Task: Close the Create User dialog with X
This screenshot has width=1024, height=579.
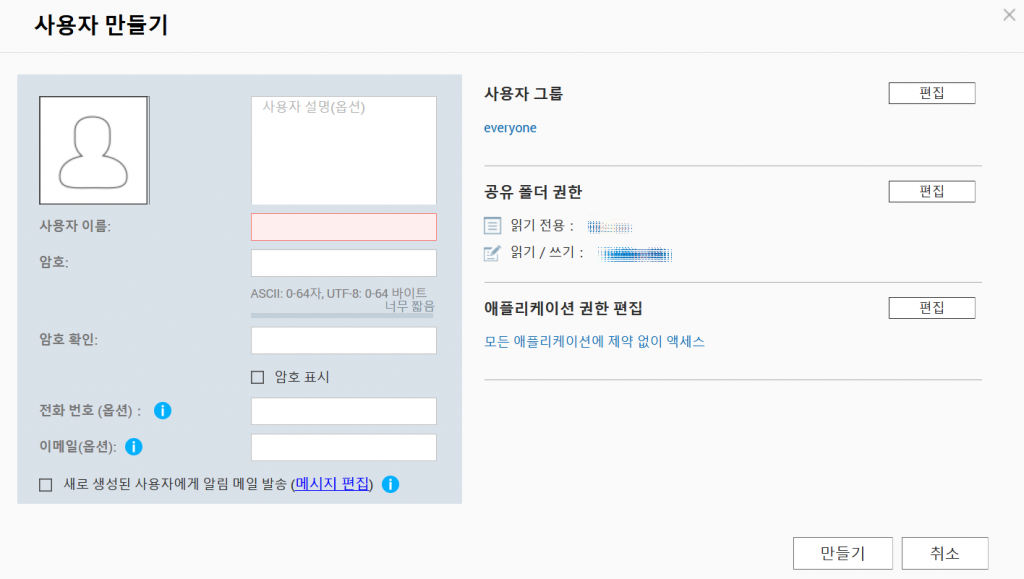Action: pos(1009,15)
